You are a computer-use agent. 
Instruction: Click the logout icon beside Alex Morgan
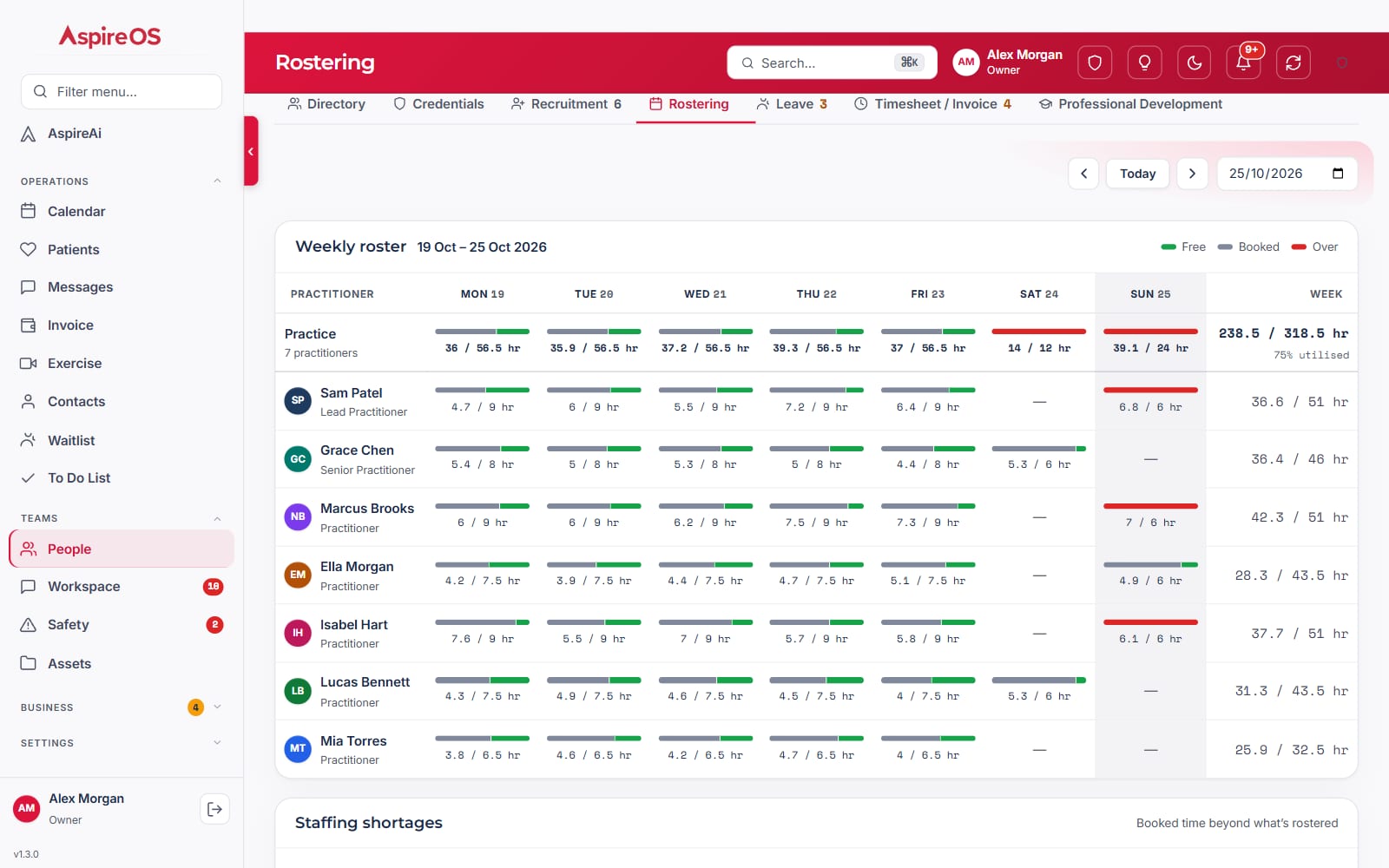point(214,809)
